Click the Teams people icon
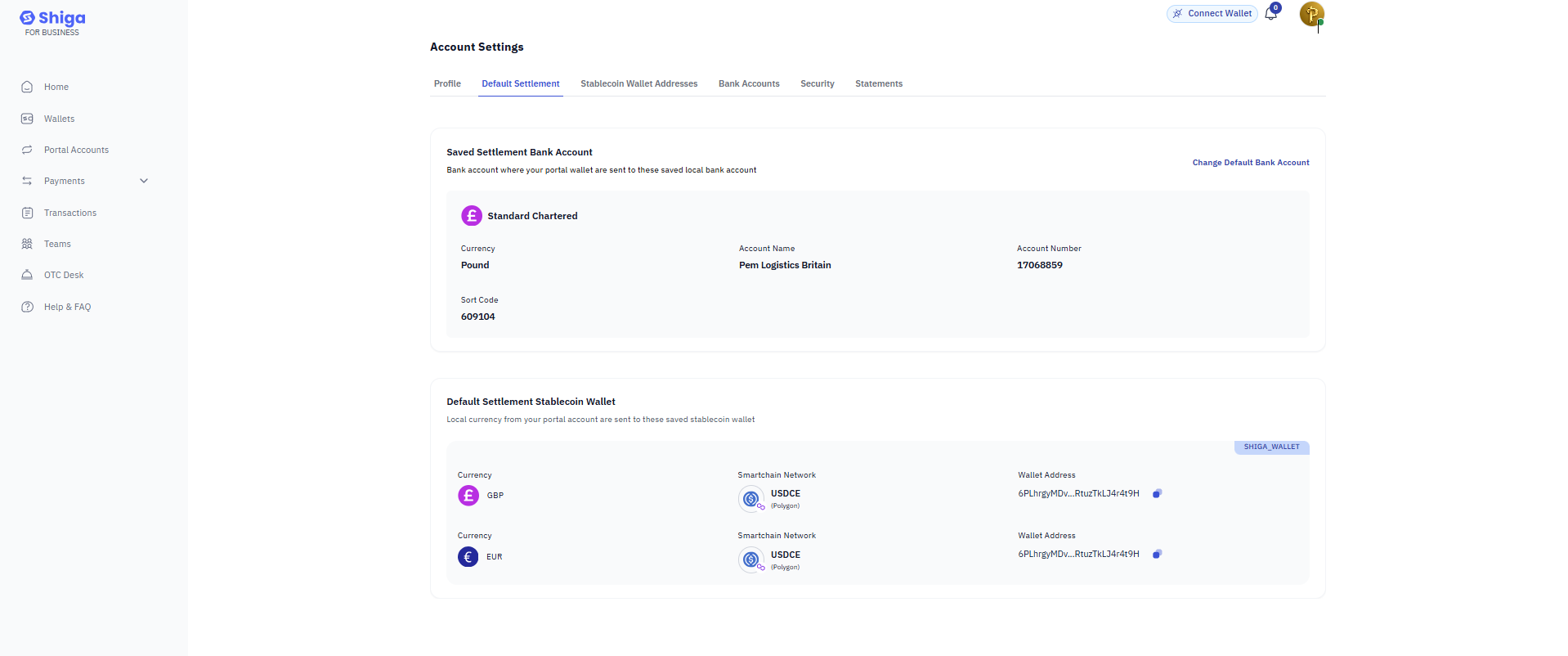Image resolution: width=1568 pixels, height=656 pixels. 27,244
